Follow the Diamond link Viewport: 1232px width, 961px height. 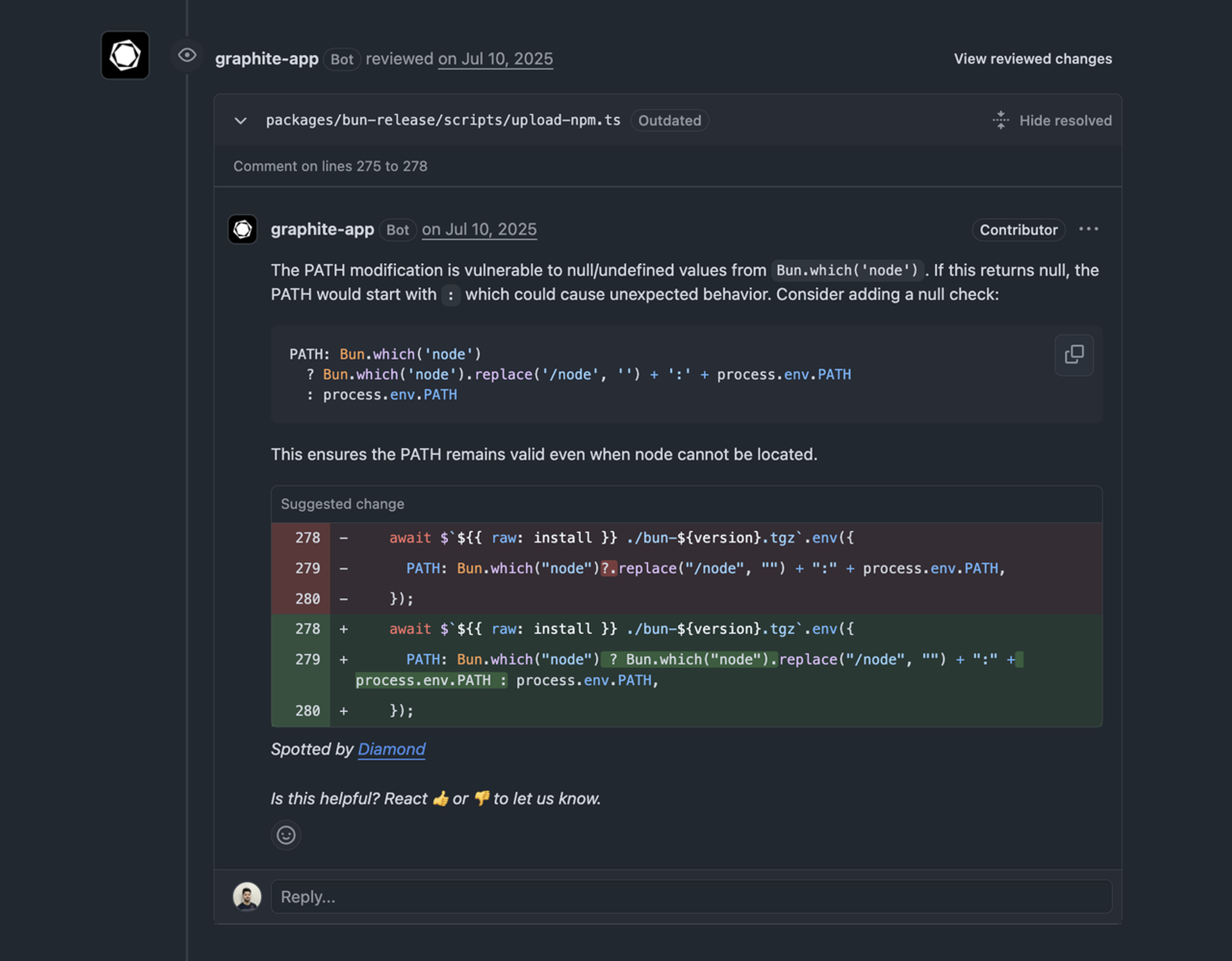(x=391, y=749)
